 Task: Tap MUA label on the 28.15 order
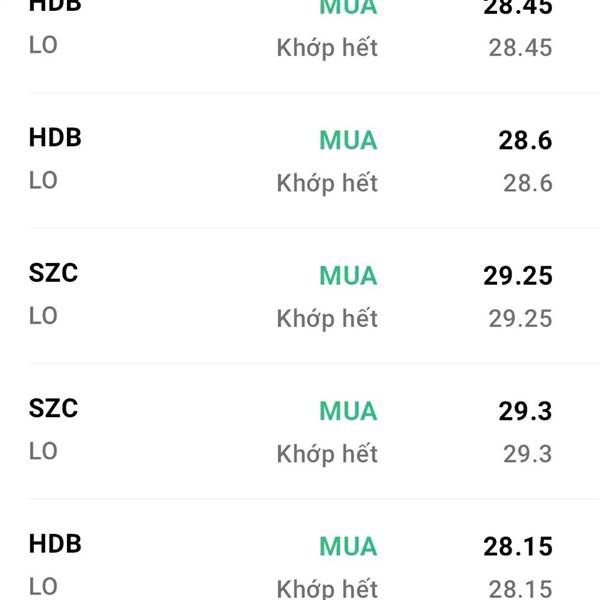click(348, 547)
